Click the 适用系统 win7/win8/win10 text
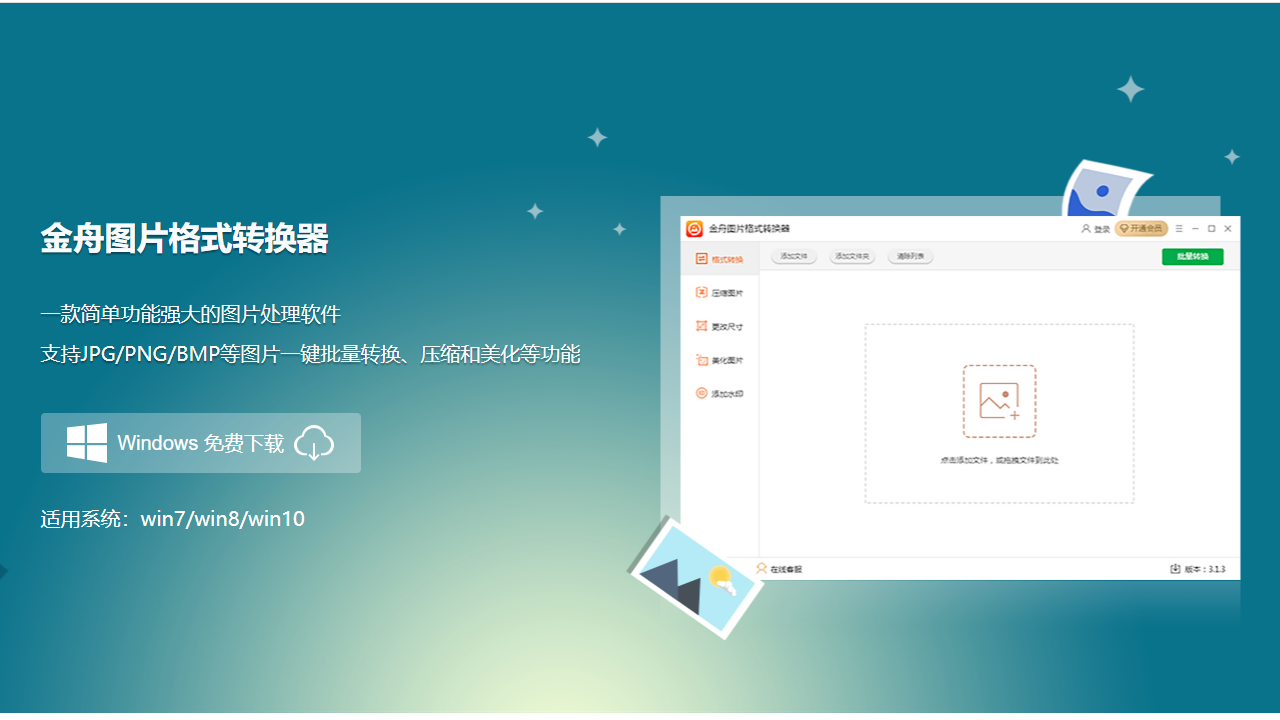The width and height of the screenshot is (1280, 720). point(173,519)
